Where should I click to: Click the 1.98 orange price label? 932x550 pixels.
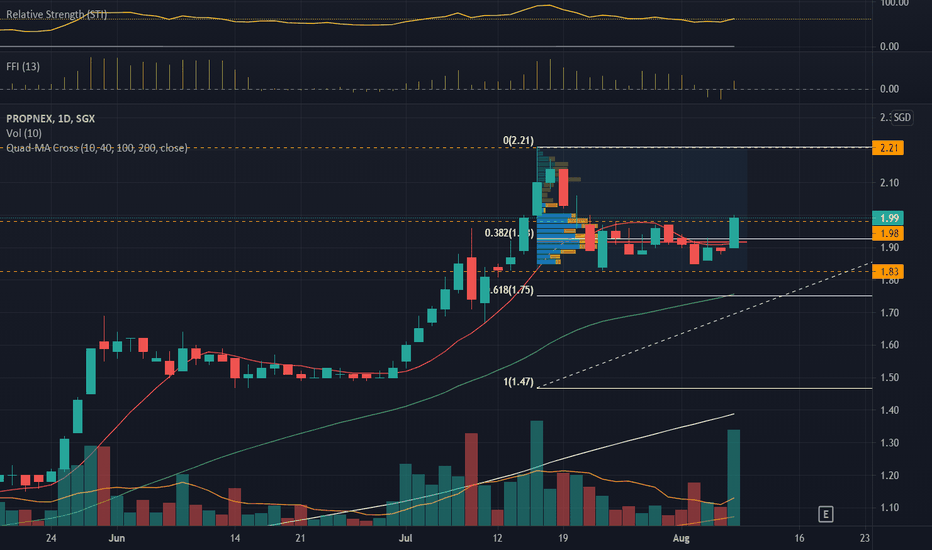coord(888,234)
